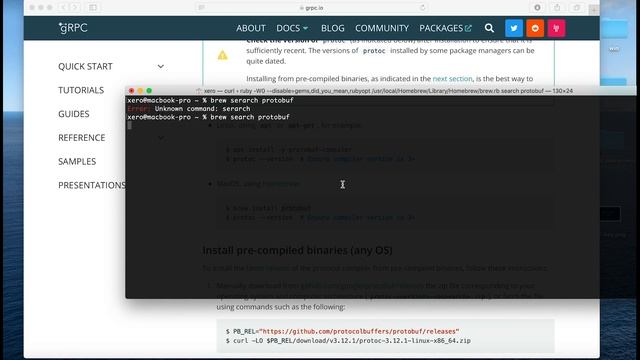640x360 pixels.
Task: Click the Terminal window title bar text
Action: tap(388, 91)
